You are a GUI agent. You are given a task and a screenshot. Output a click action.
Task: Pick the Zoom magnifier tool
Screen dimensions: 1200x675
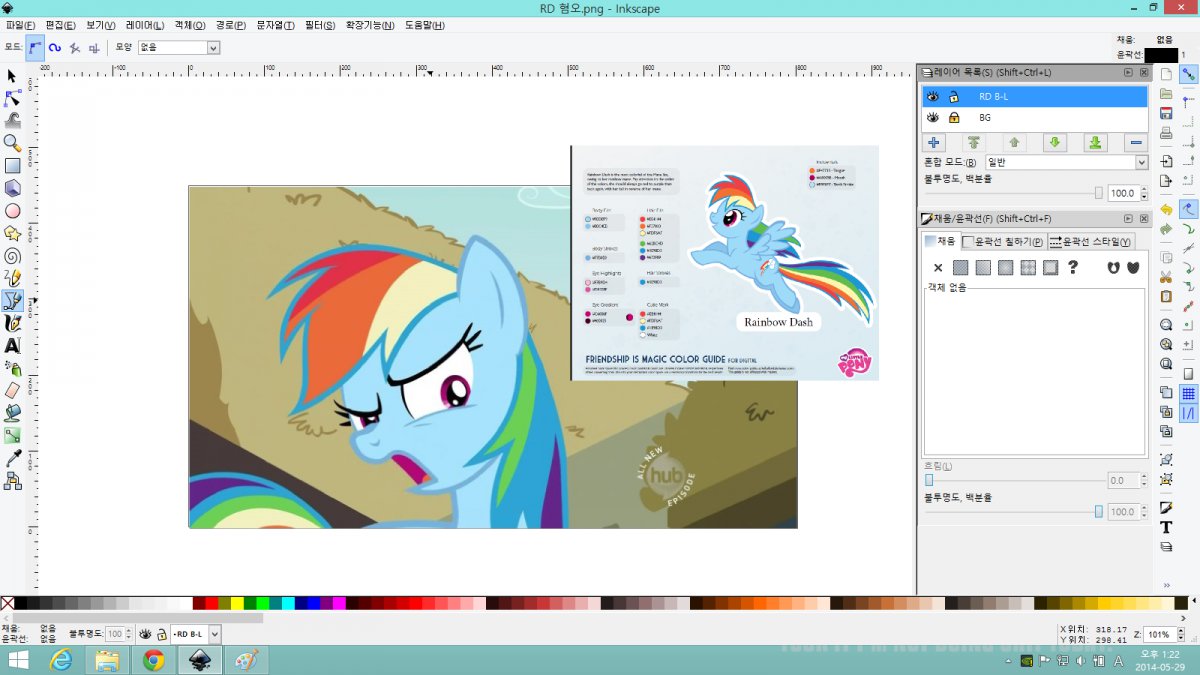(x=12, y=143)
